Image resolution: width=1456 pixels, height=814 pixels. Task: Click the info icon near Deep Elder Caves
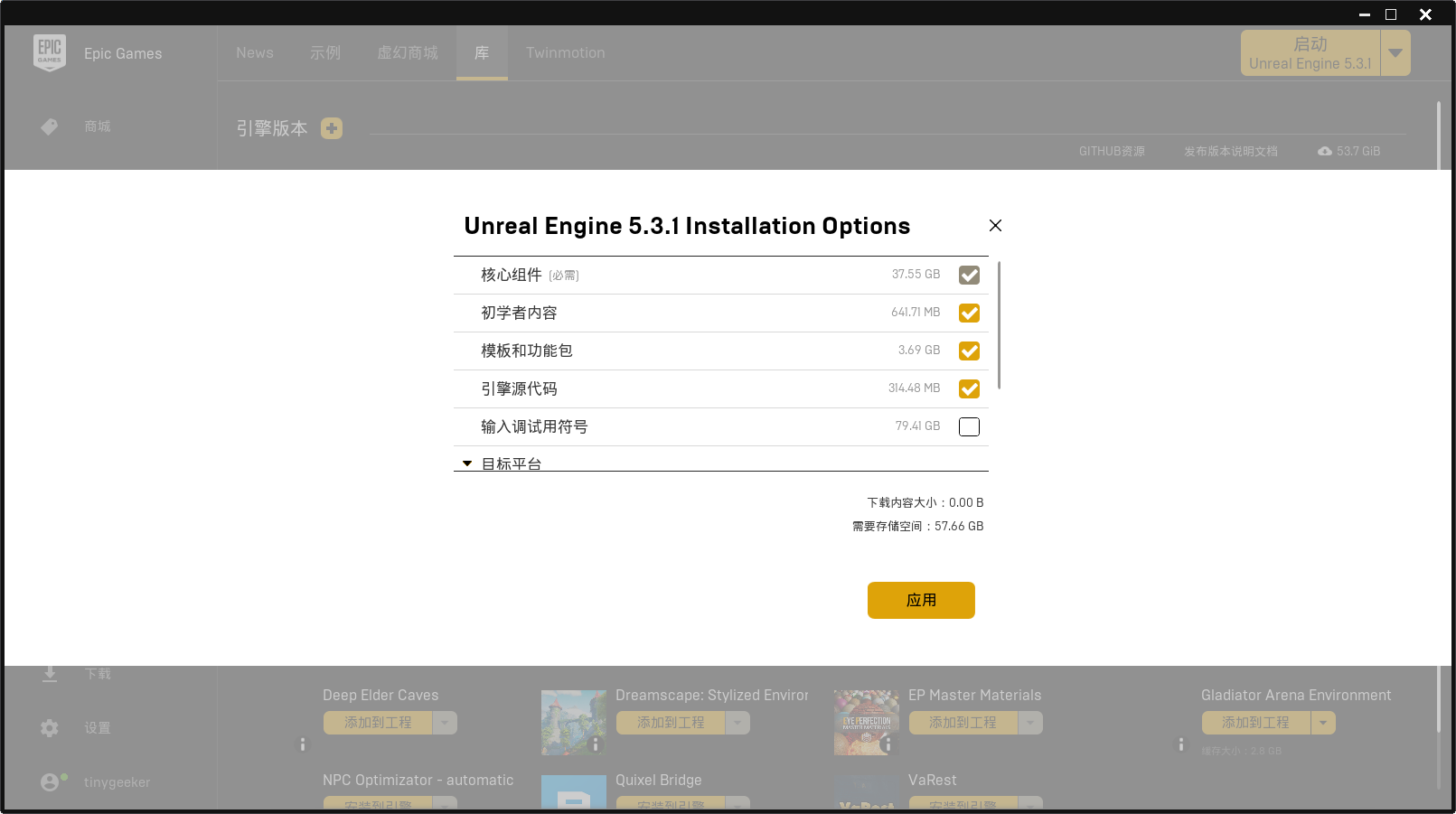[x=303, y=745]
